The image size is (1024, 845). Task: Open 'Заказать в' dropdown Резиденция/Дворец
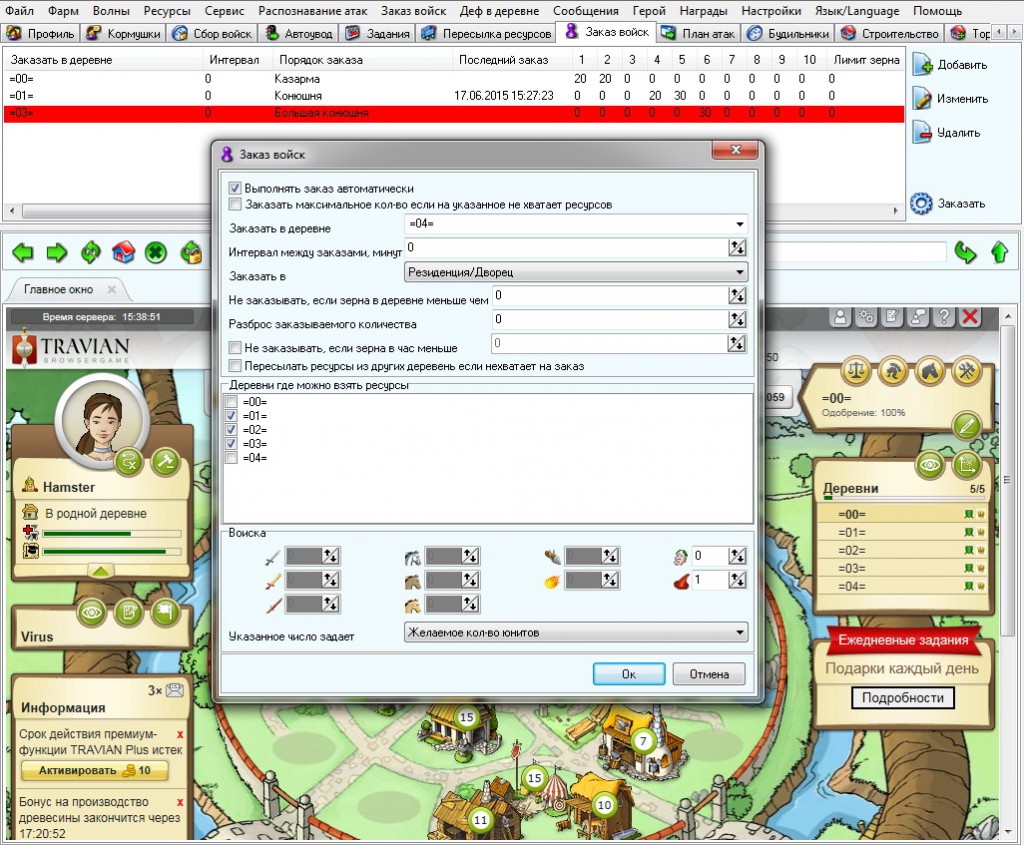pyautogui.click(x=576, y=272)
